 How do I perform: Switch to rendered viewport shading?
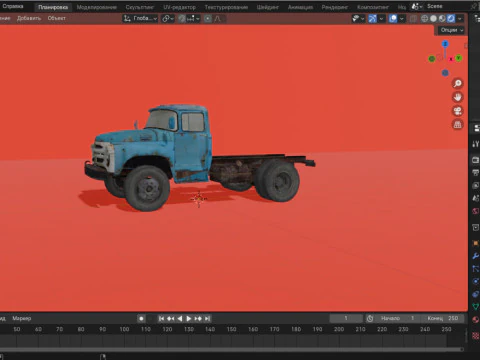(x=451, y=19)
